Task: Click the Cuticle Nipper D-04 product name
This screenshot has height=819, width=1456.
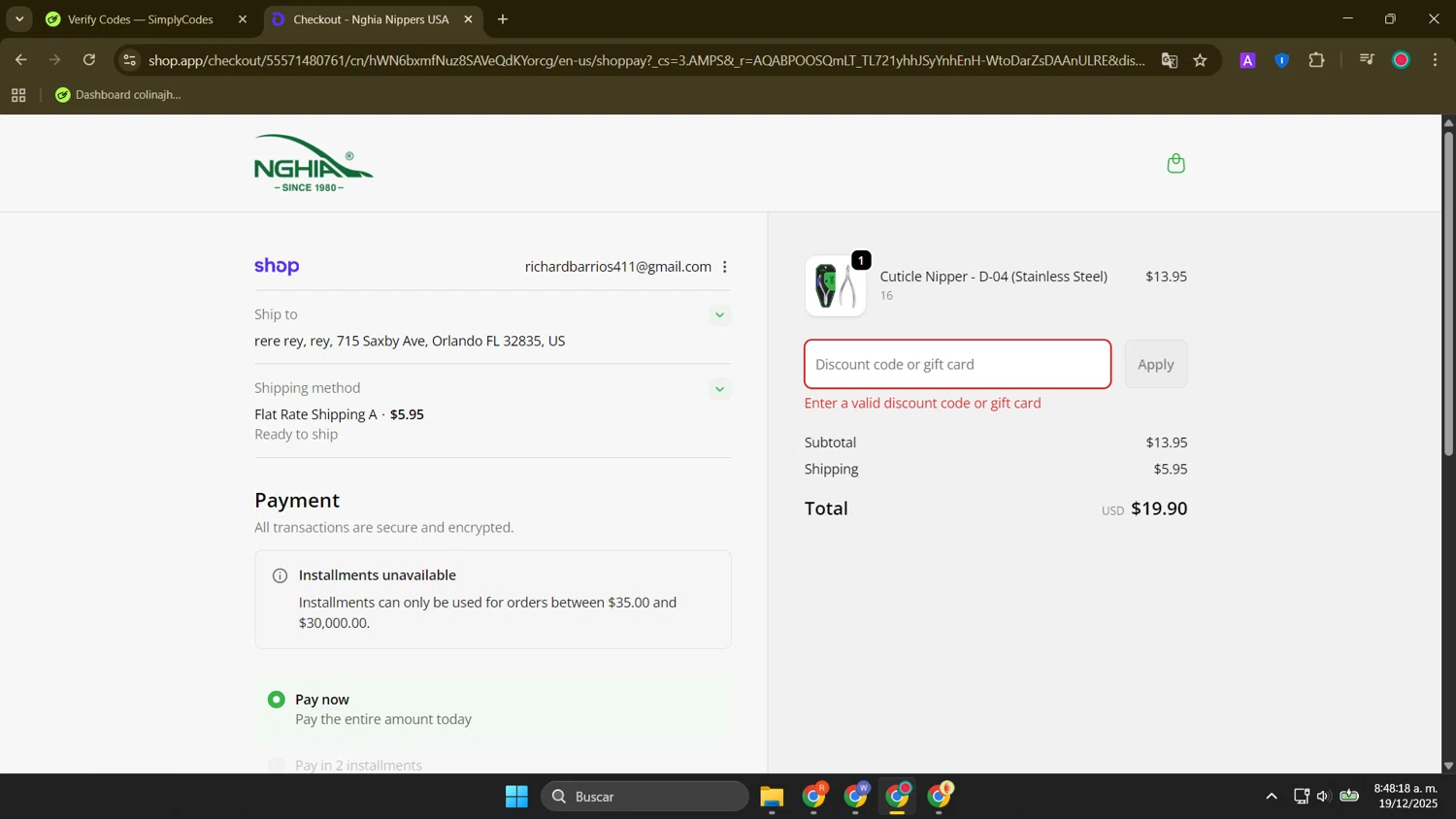Action: (x=993, y=277)
